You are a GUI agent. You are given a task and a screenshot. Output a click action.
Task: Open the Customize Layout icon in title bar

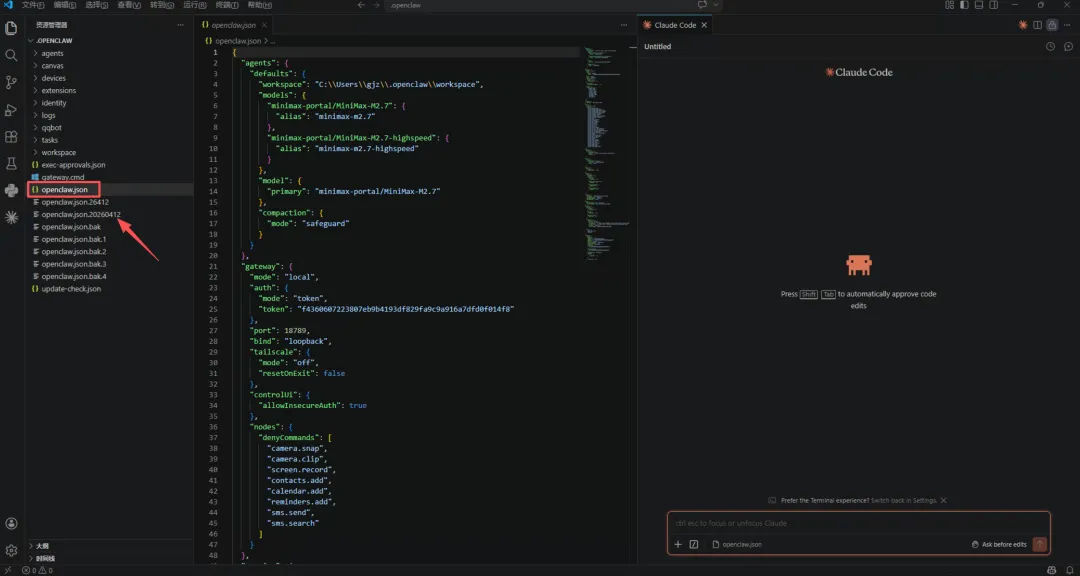click(x=950, y=5)
